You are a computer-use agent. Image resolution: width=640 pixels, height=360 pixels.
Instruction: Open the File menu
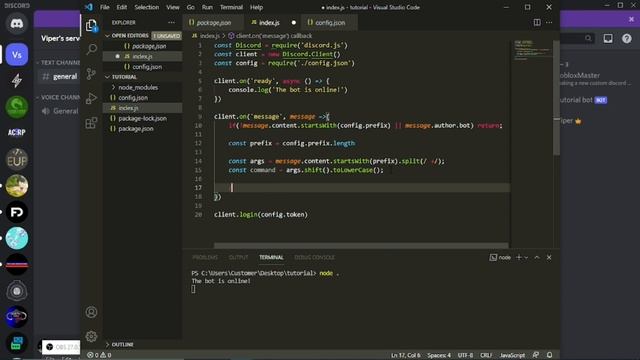pos(104,7)
